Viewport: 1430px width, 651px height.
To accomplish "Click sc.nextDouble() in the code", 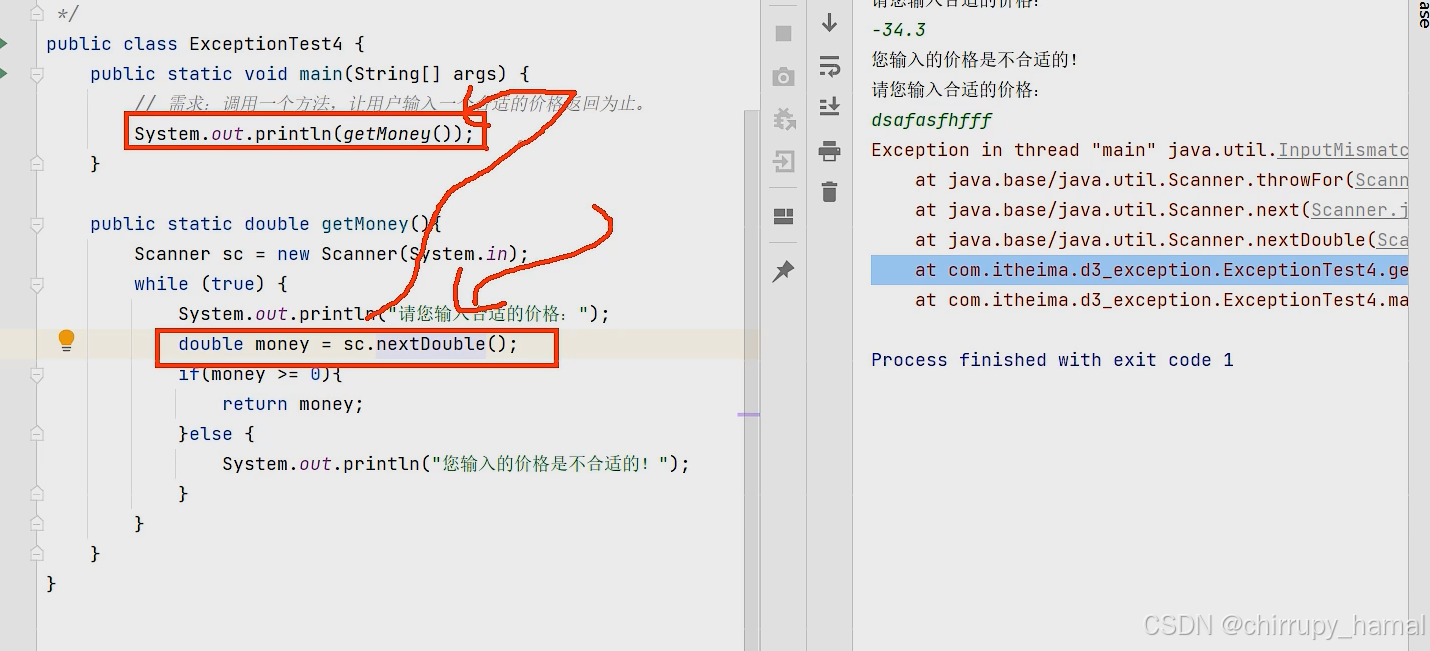I will click(x=431, y=344).
